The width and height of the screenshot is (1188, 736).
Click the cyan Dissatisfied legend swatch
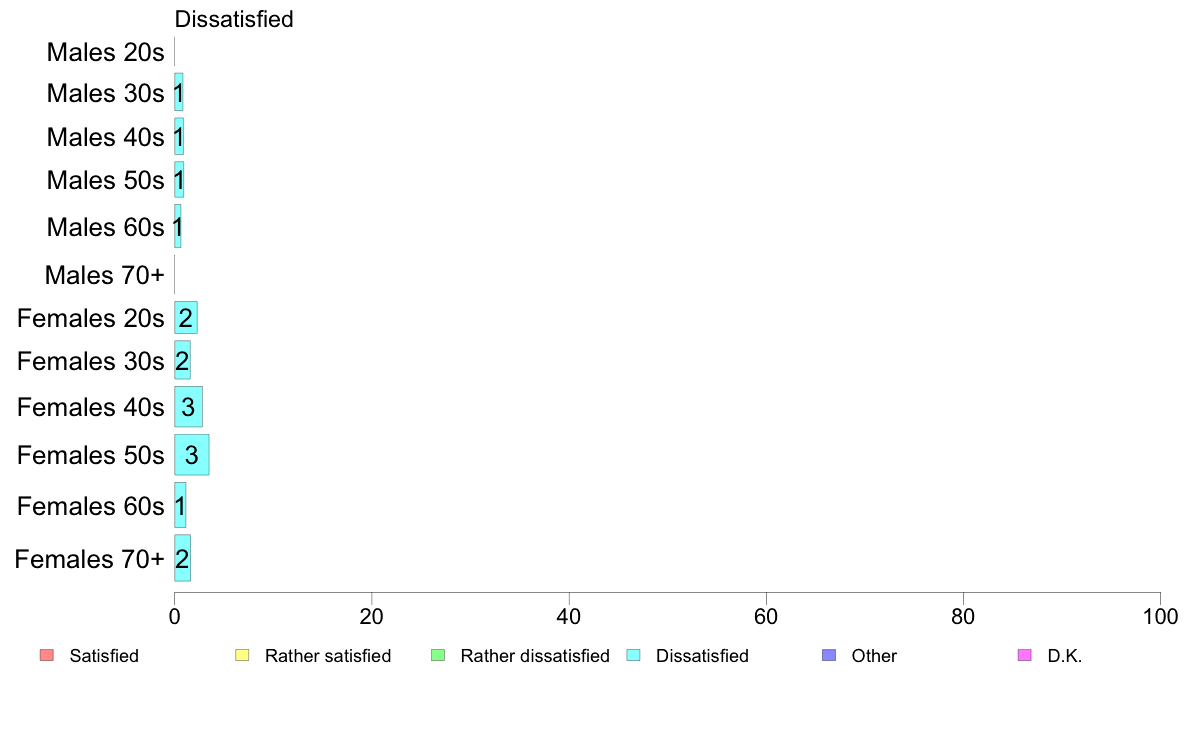[x=632, y=656]
